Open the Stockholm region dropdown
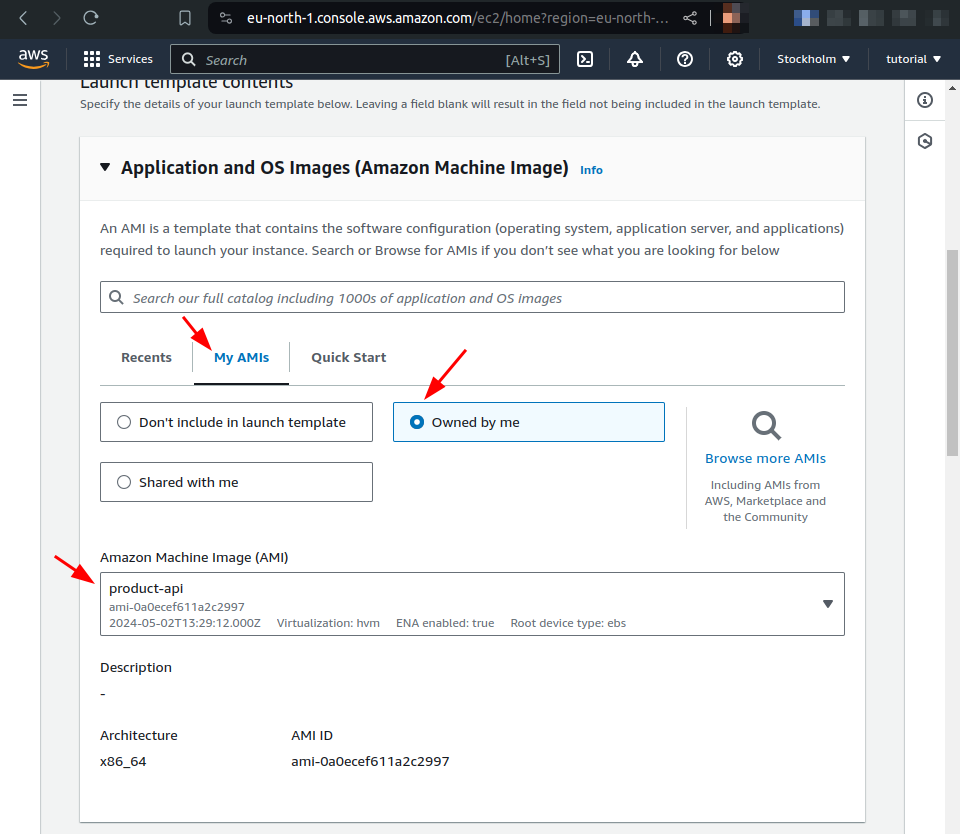Screen dimensions: 960x834 tap(813, 59)
